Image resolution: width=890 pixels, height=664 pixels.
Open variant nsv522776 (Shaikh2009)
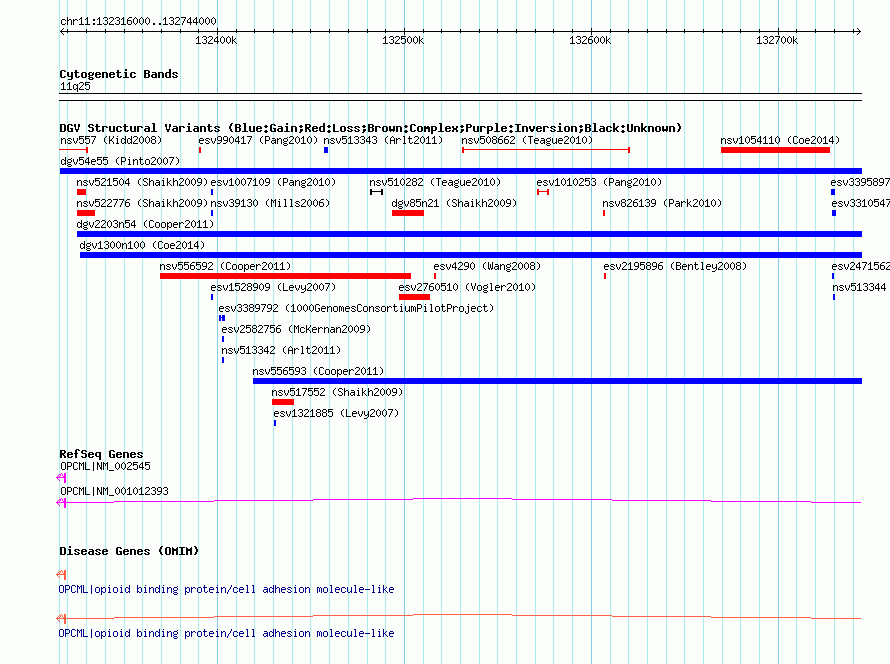click(x=142, y=203)
